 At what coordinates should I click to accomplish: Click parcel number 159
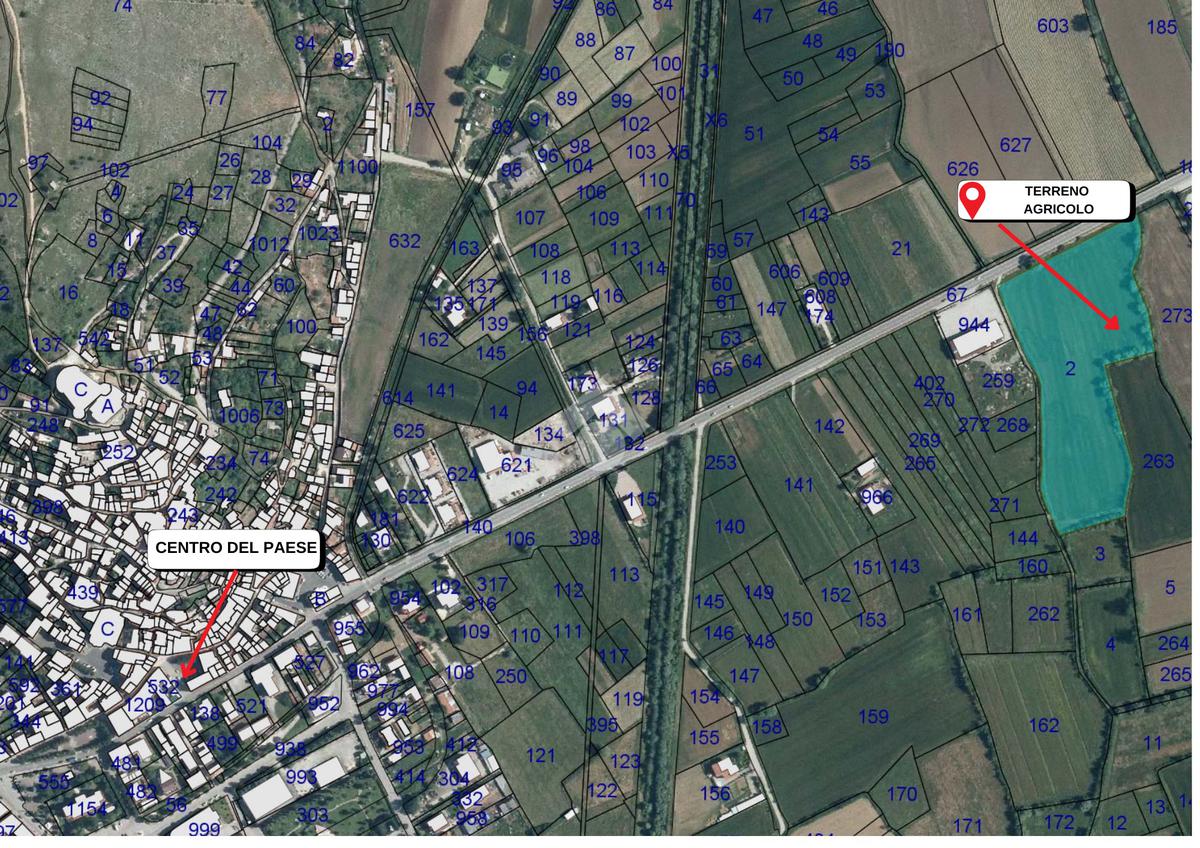(x=873, y=716)
